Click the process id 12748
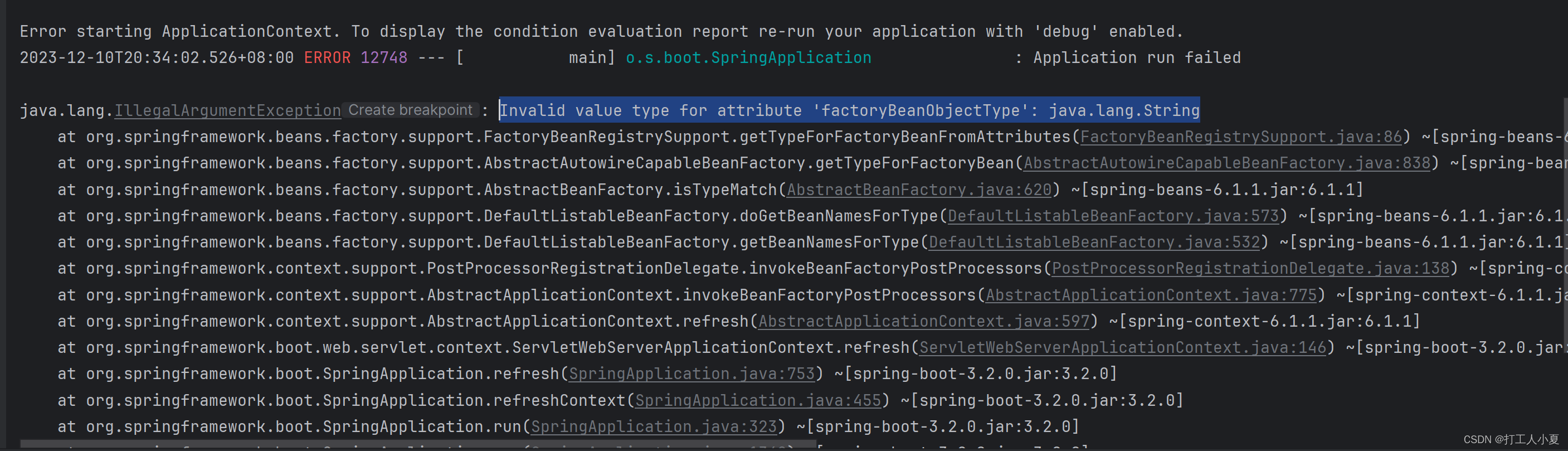 coord(384,58)
